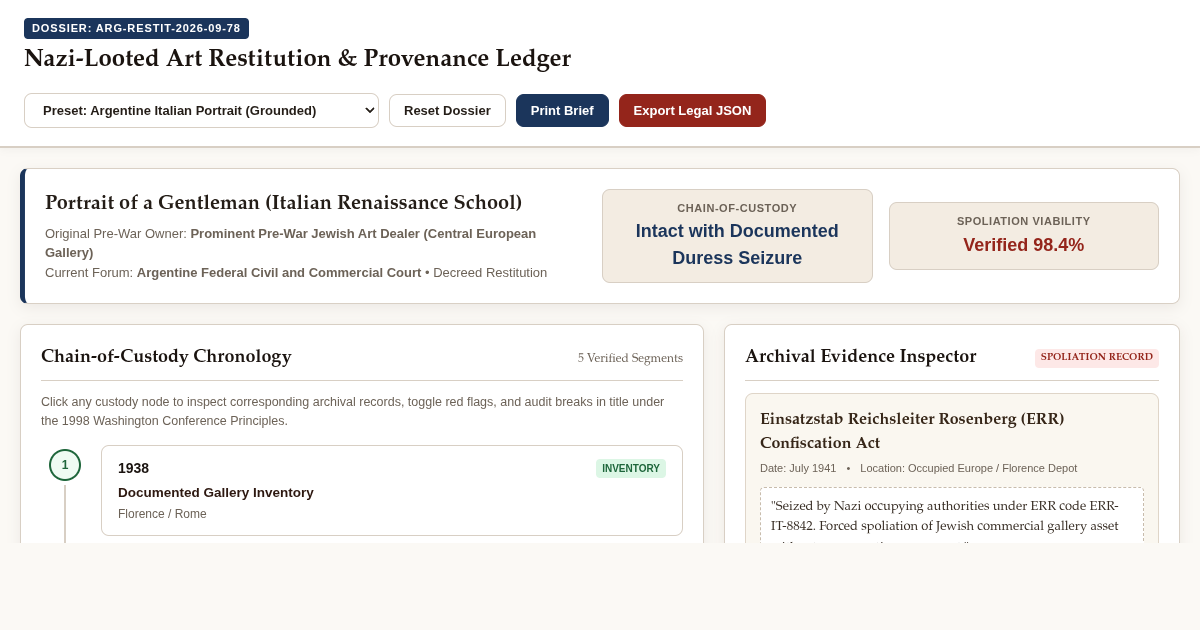Click the Nazi-Looted Art Restitution page title
Viewport: 1200px width, 630px height.
pyautogui.click(x=298, y=58)
